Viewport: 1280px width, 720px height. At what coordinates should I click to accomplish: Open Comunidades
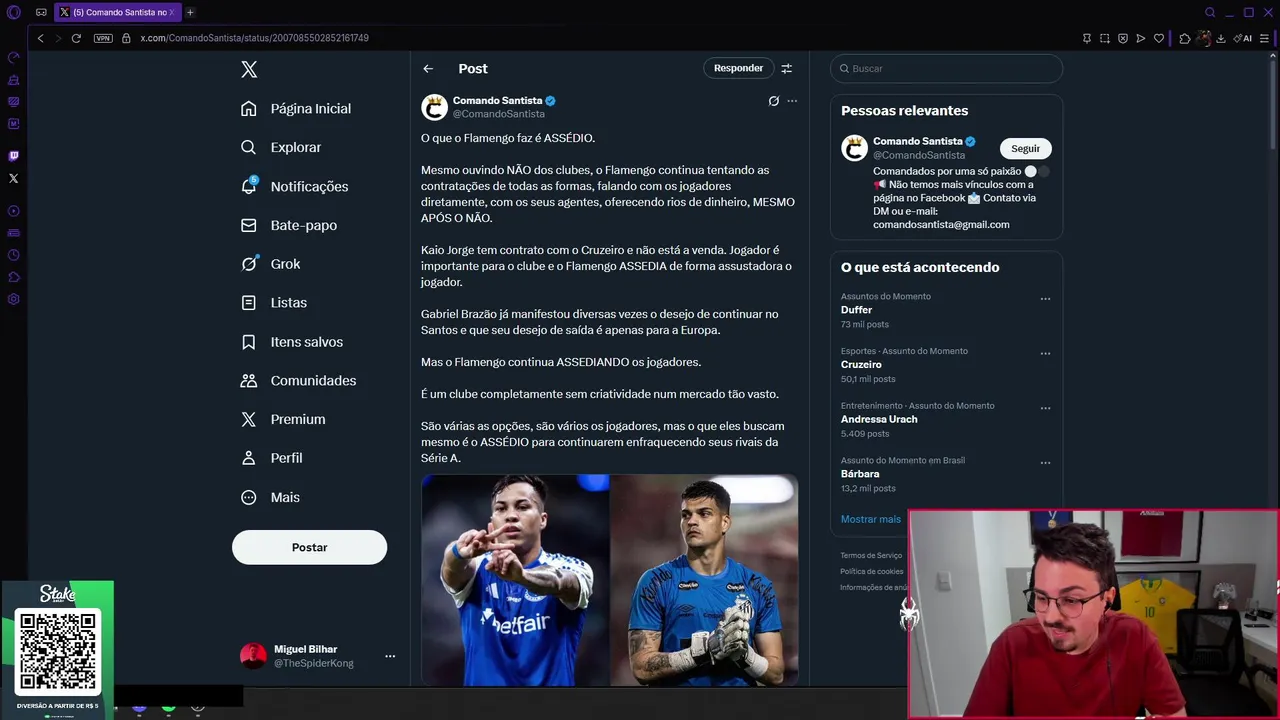point(298,380)
